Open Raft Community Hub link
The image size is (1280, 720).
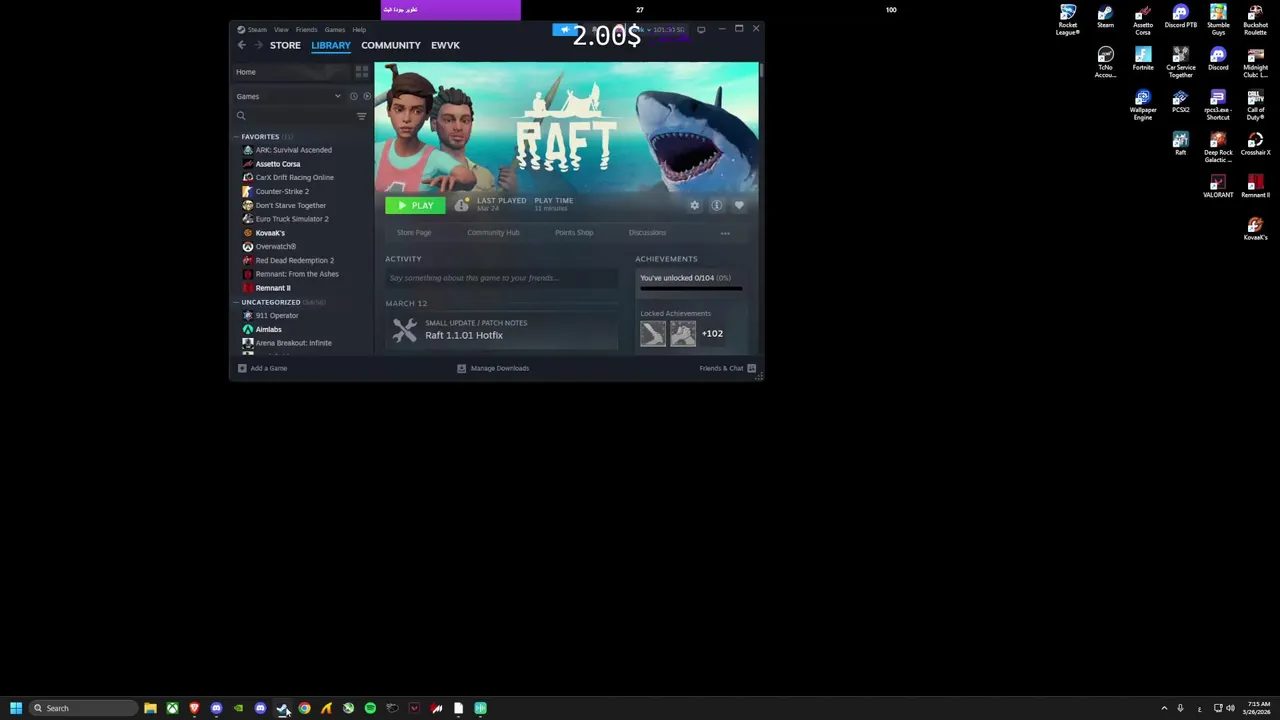tap(493, 233)
